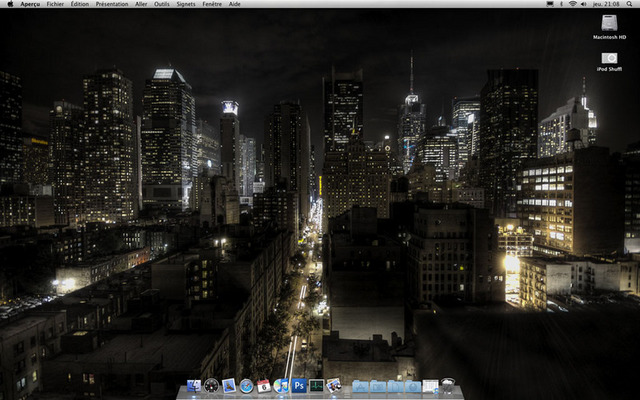Select the iPod Shuffle desktop icon
Screen dimensions: 640x400
(608, 59)
